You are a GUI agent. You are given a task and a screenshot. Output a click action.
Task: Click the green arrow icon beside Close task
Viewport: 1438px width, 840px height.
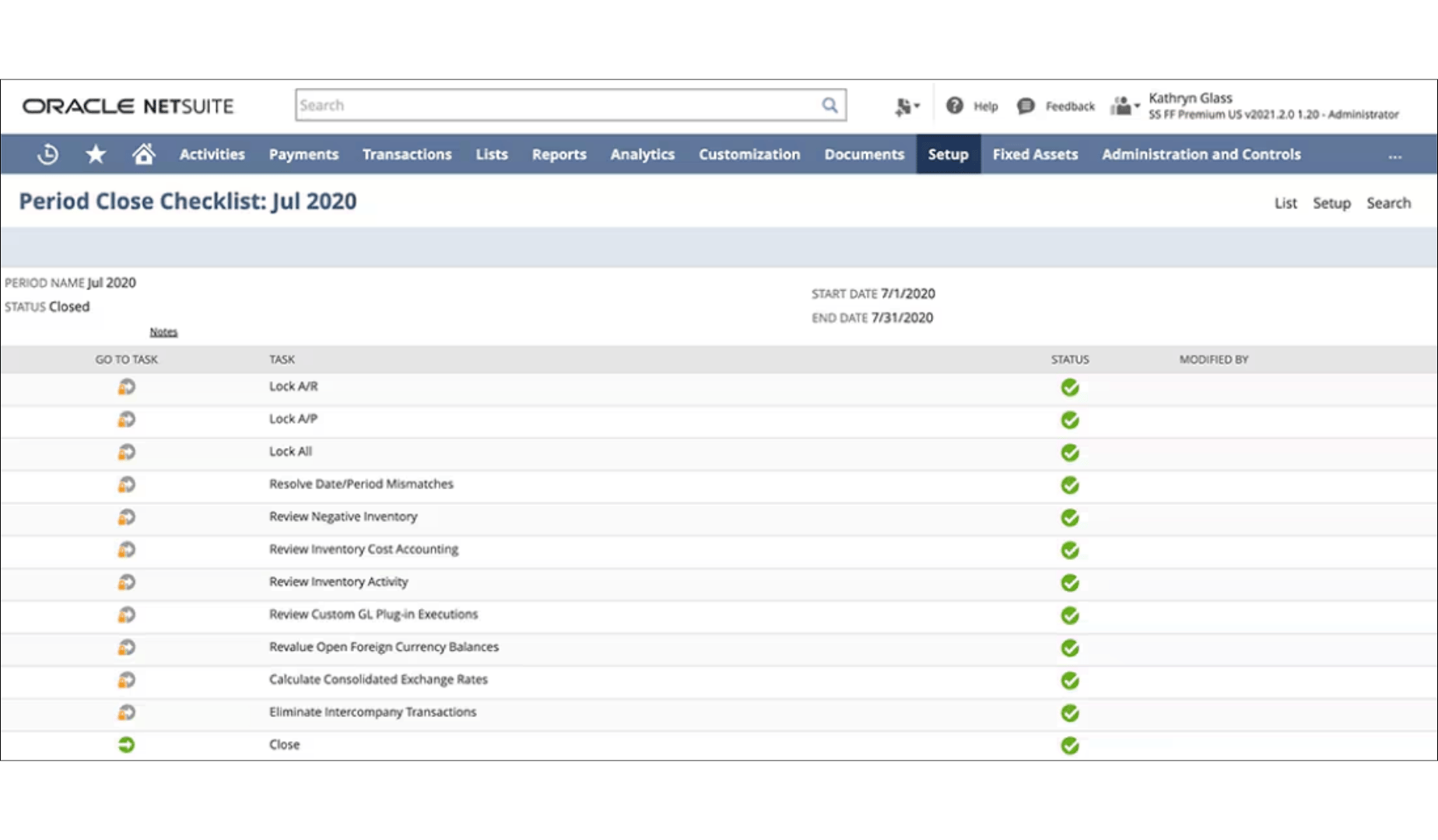126,744
